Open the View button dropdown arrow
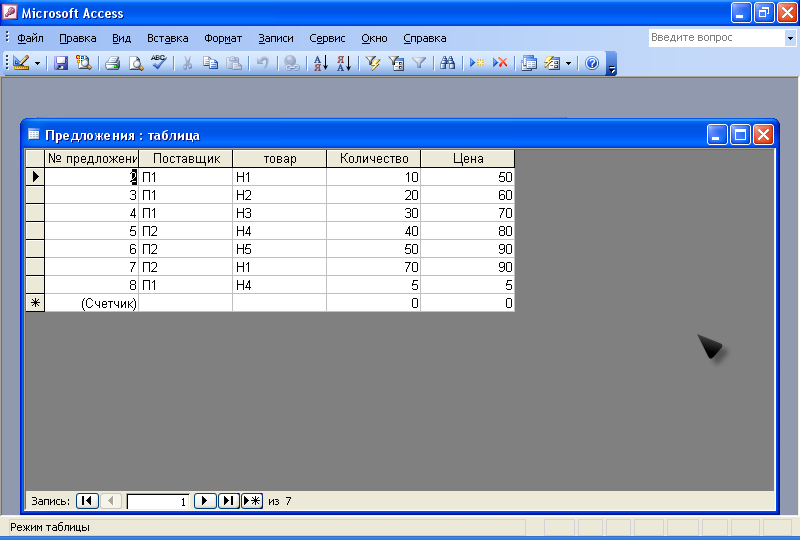 [x=37, y=63]
